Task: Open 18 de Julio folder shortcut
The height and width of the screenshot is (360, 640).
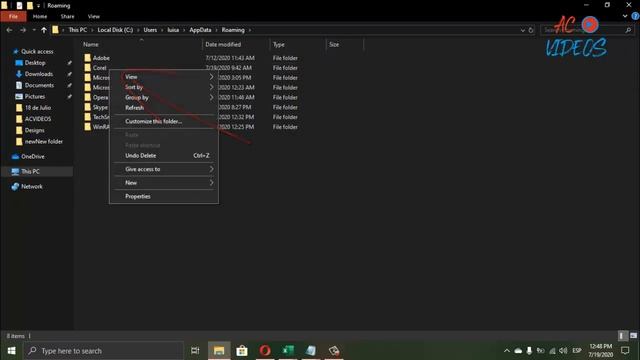Action: coord(38,108)
